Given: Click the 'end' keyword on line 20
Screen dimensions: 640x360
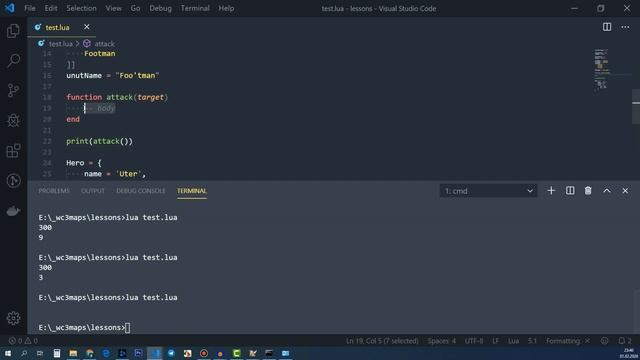Looking at the screenshot, I should coord(73,119).
